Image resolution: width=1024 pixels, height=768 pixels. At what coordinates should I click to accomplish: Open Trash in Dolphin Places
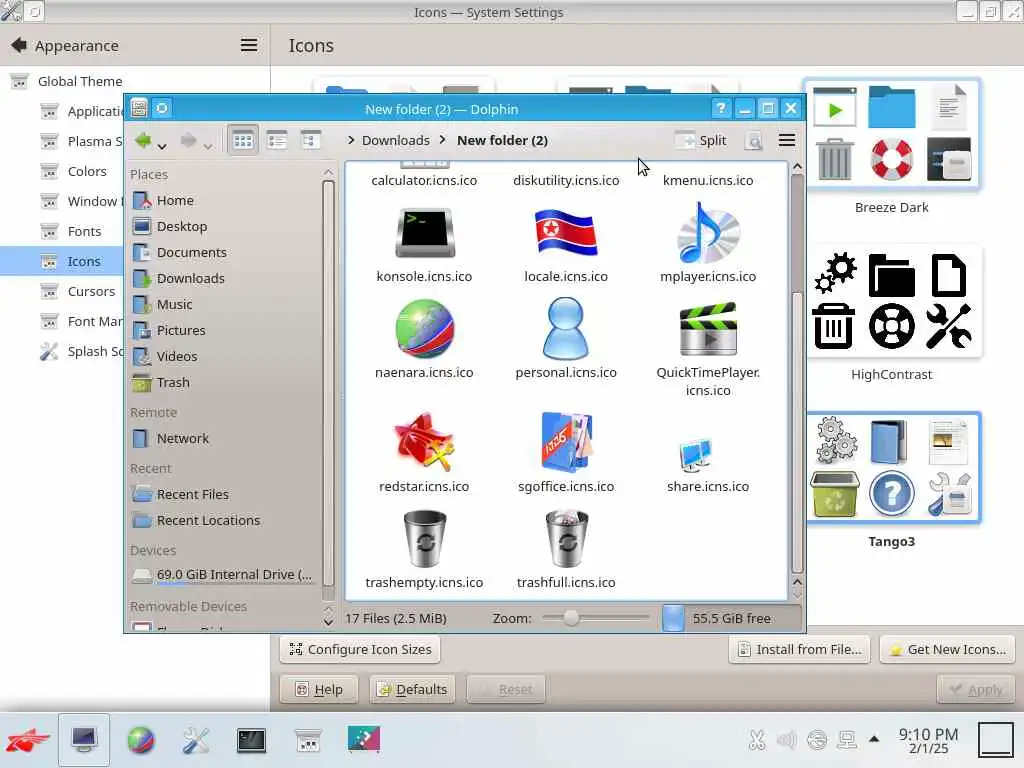(172, 383)
